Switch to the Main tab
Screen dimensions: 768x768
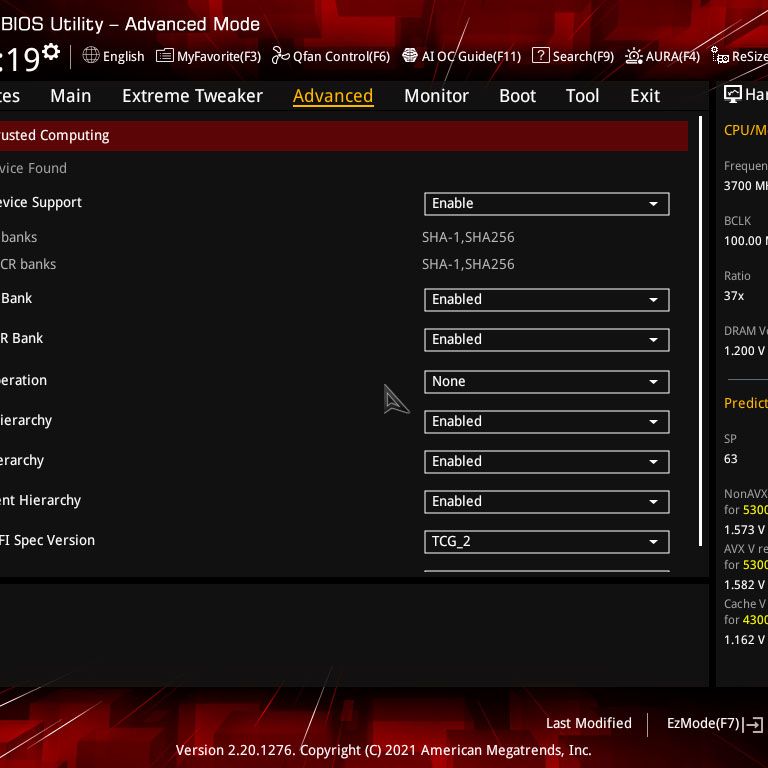coord(71,96)
